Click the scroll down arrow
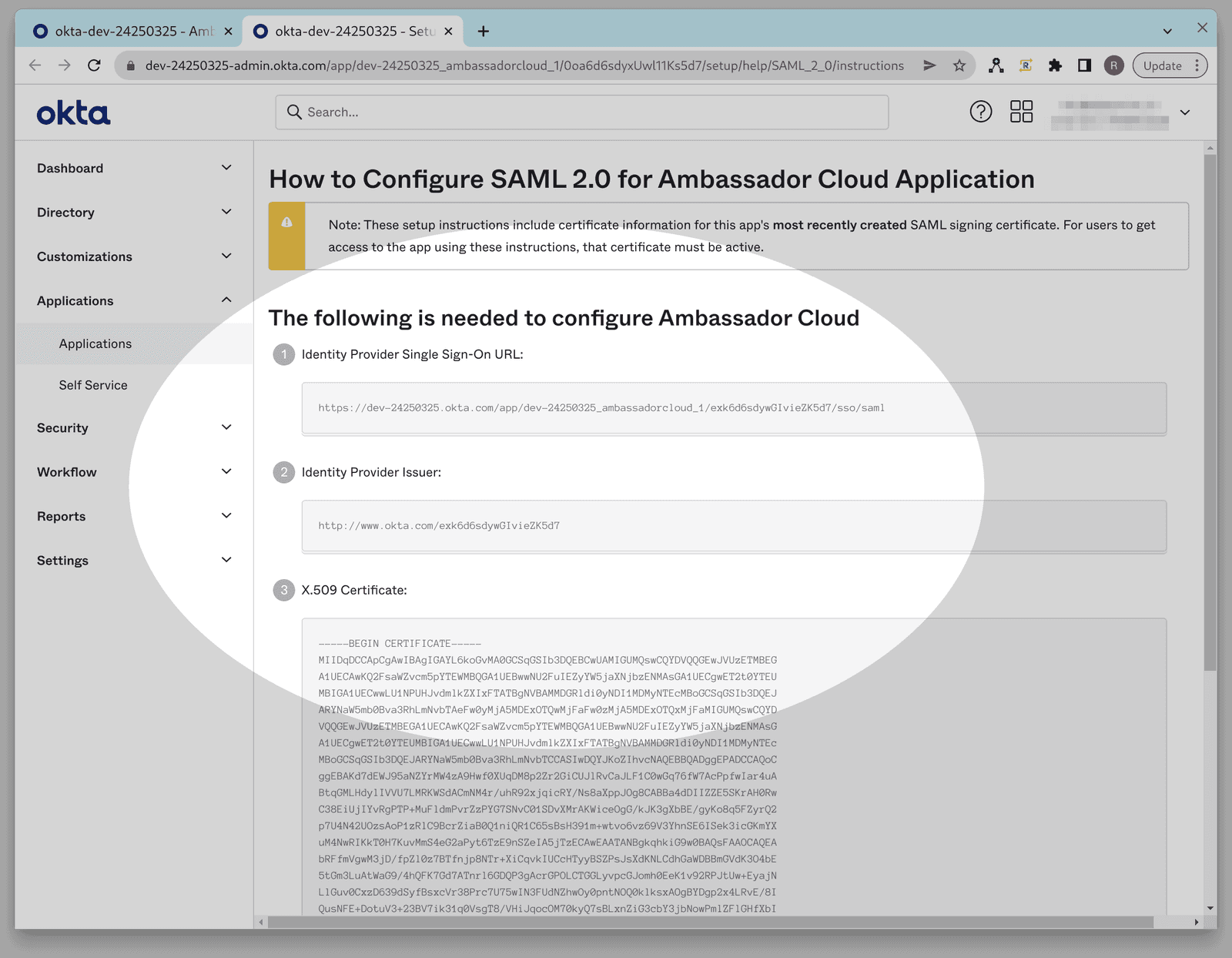Screen dimensions: 1232x958 tap(1210, 908)
